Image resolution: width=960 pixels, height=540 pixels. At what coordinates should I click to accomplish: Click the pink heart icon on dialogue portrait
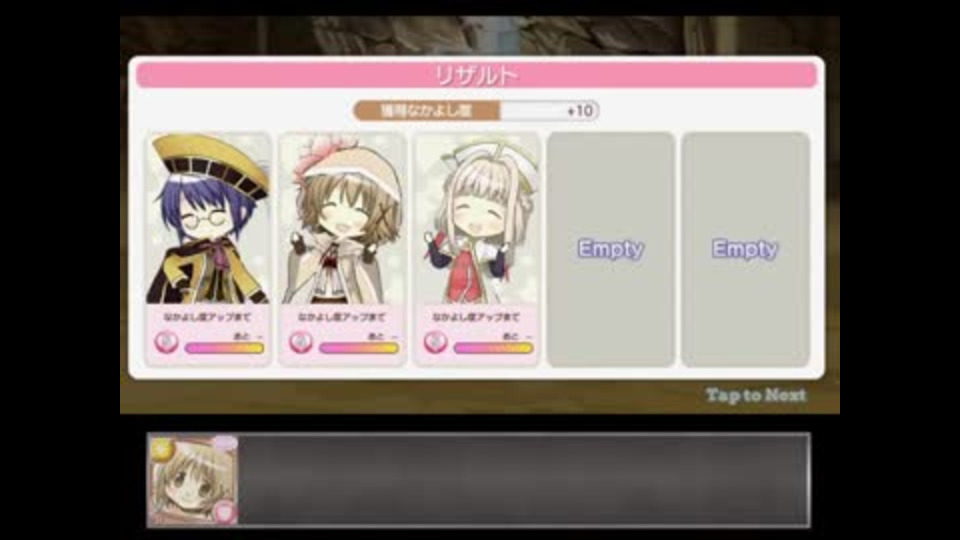click(226, 512)
